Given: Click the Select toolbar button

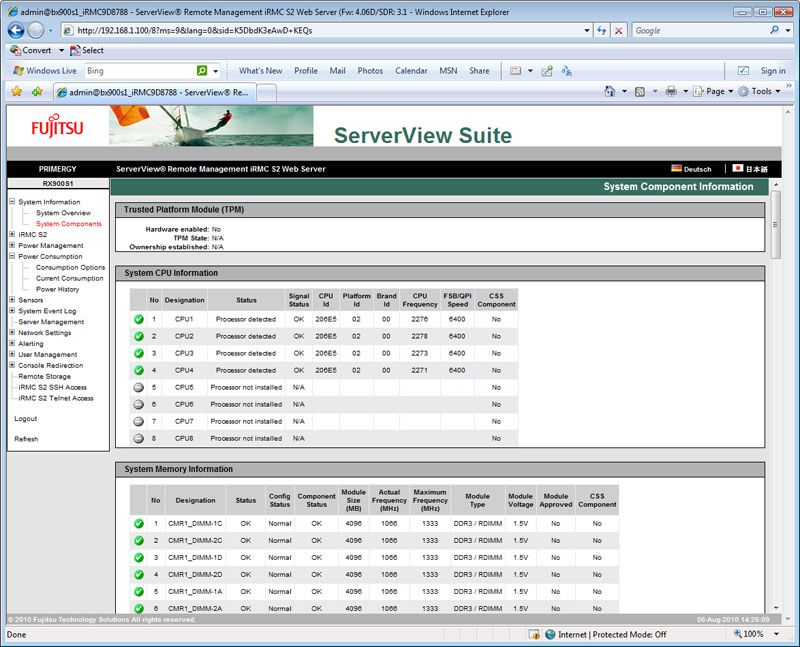Looking at the screenshot, I should 87,50.
